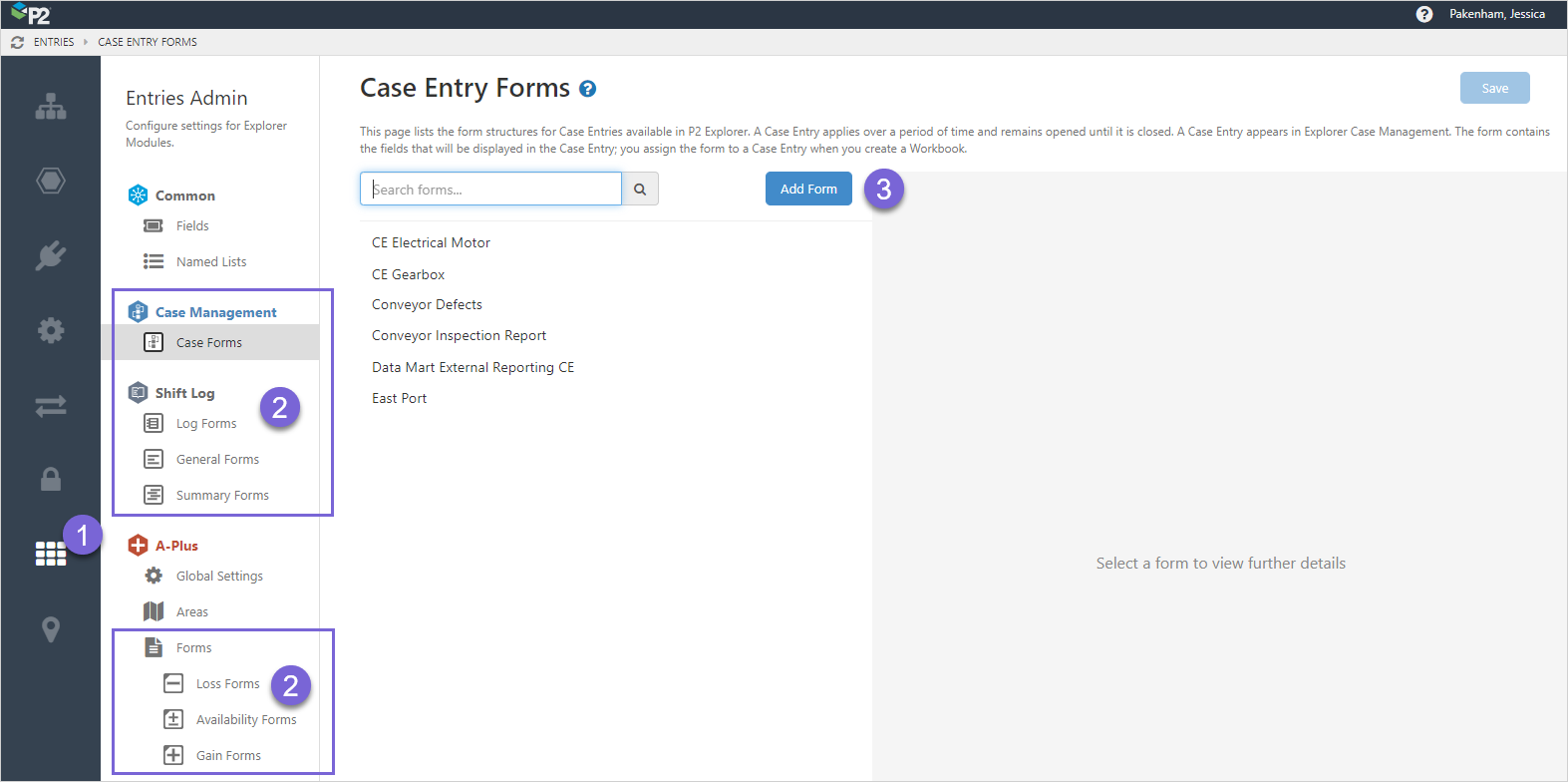The height and width of the screenshot is (782, 1568).
Task: Open the padlock security sidebar icon
Action: (51, 480)
